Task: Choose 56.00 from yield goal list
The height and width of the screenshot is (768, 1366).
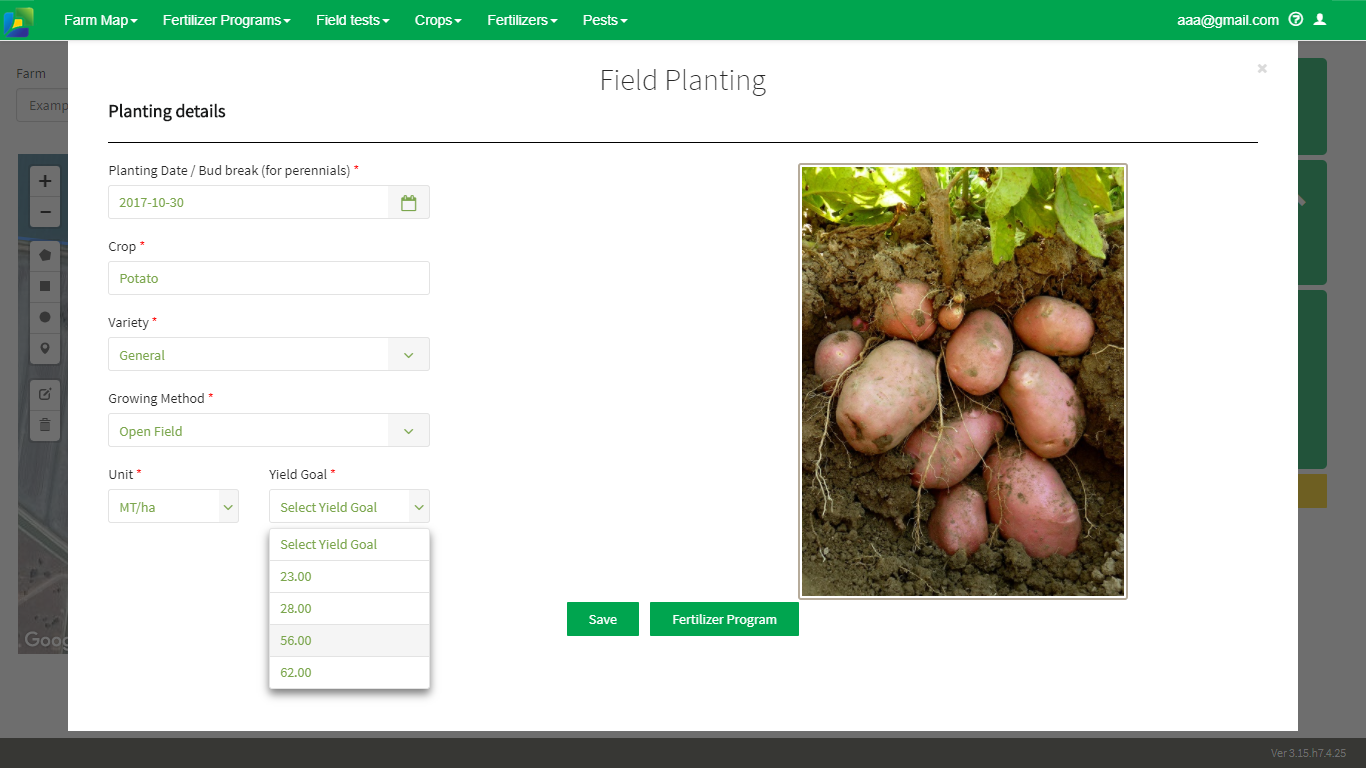Action: tap(349, 641)
